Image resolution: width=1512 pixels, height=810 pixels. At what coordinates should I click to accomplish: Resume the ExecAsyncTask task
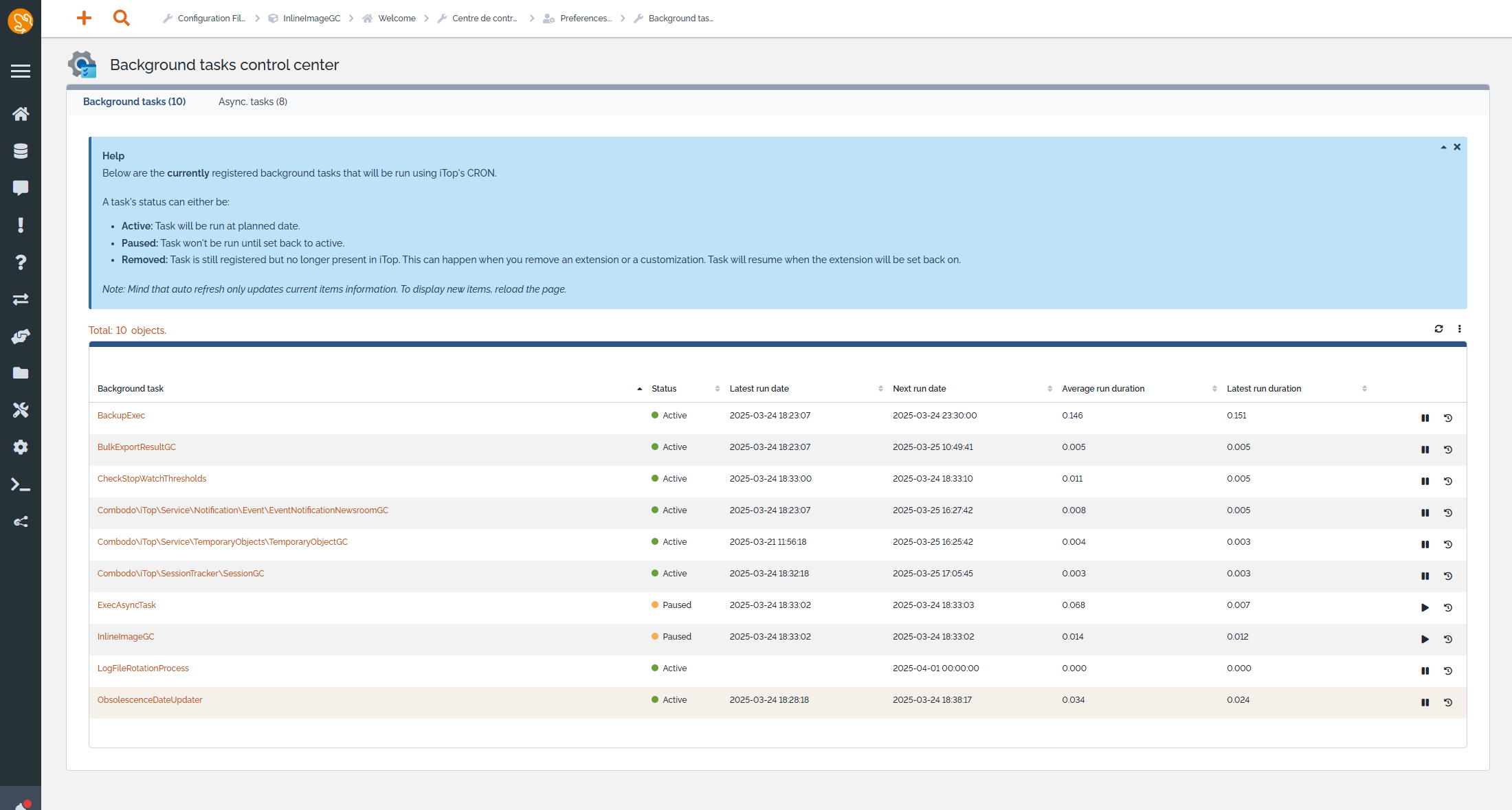(1425, 607)
